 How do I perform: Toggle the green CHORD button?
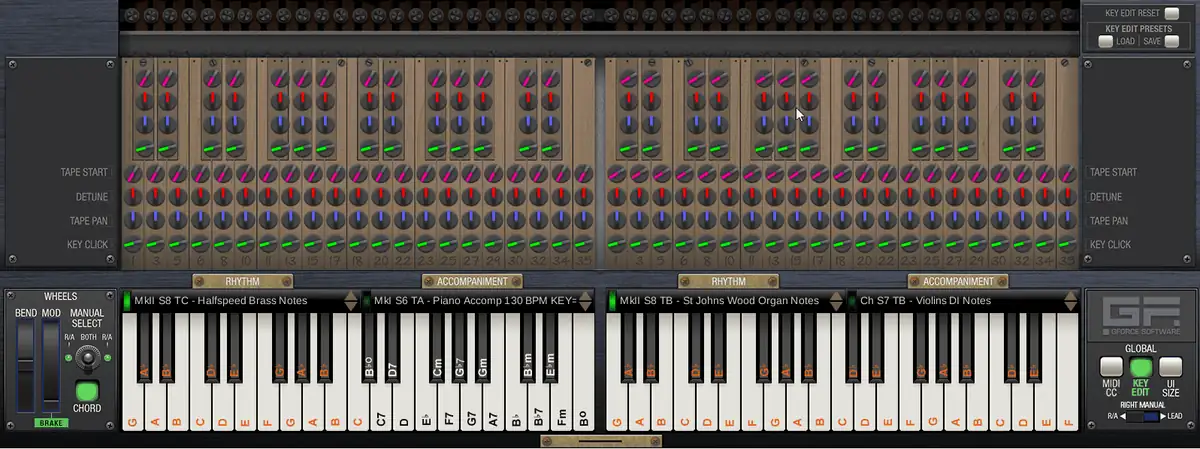[x=87, y=391]
